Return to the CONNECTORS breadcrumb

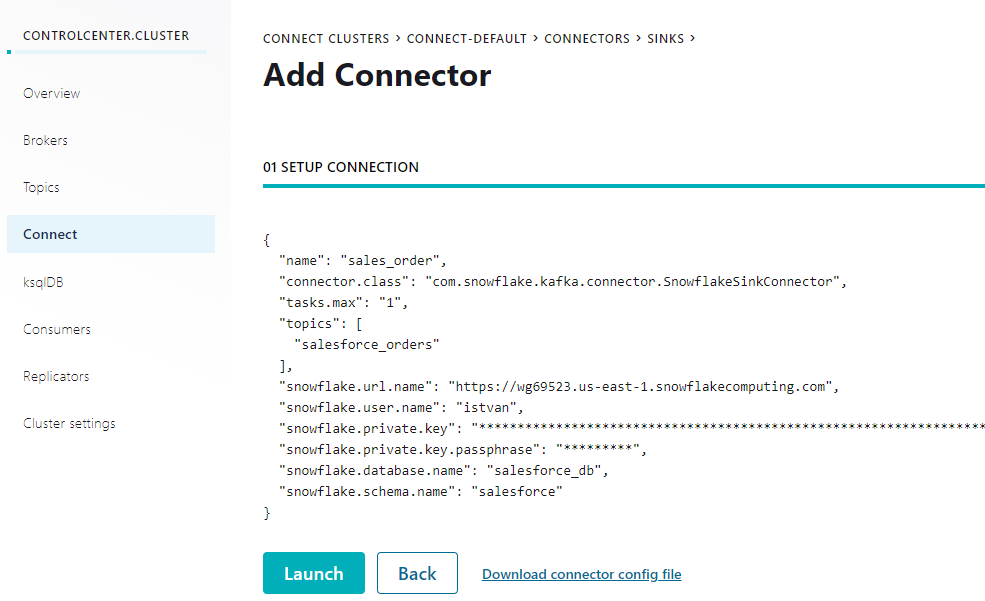587,38
